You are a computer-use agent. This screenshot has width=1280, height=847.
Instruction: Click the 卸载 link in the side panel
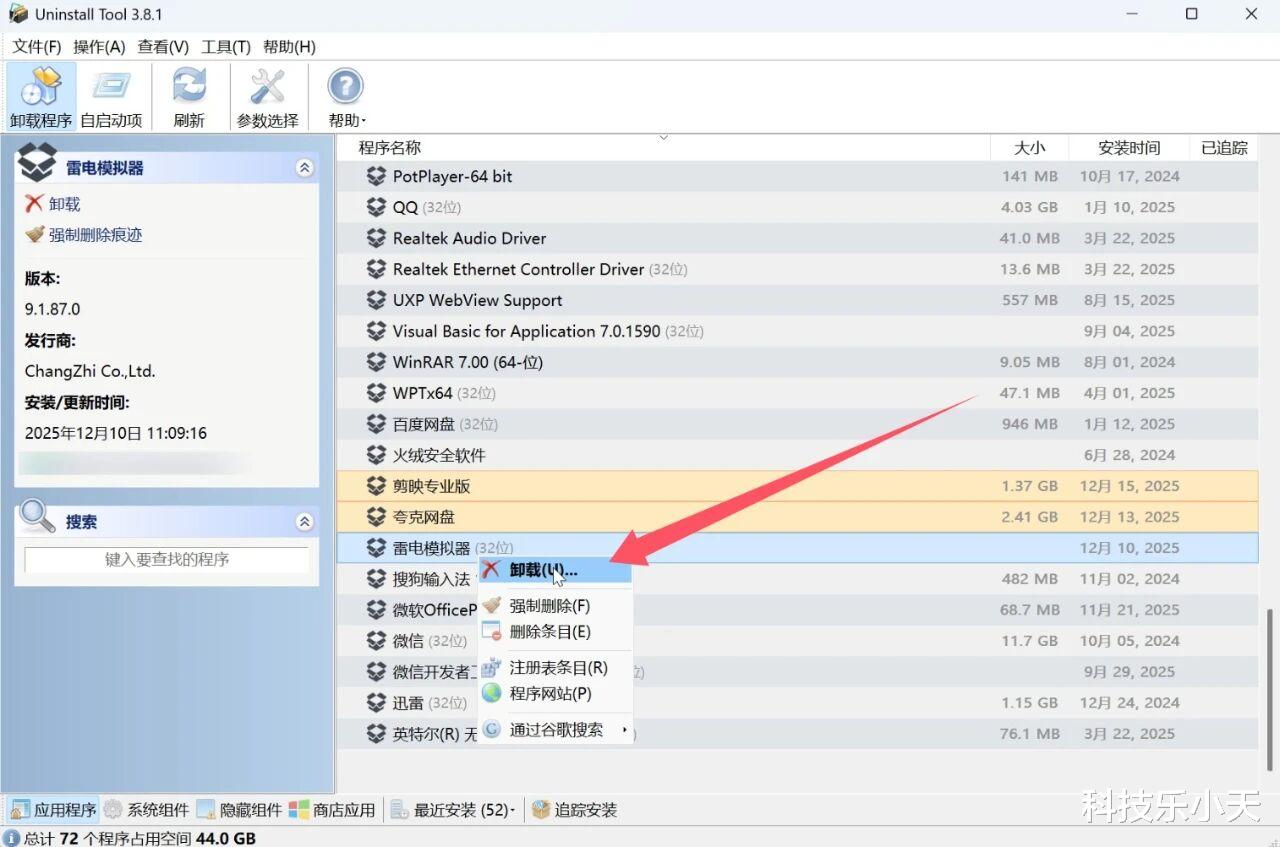64,204
